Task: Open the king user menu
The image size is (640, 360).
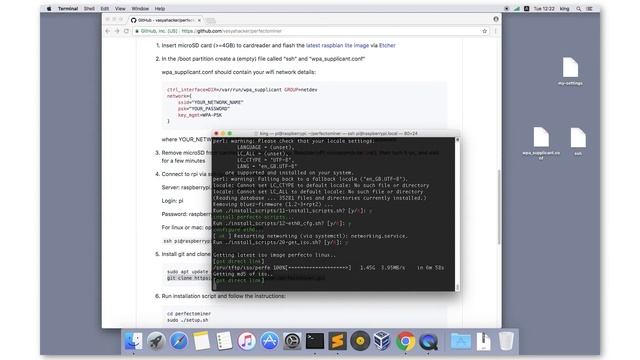Action: [x=564, y=8]
